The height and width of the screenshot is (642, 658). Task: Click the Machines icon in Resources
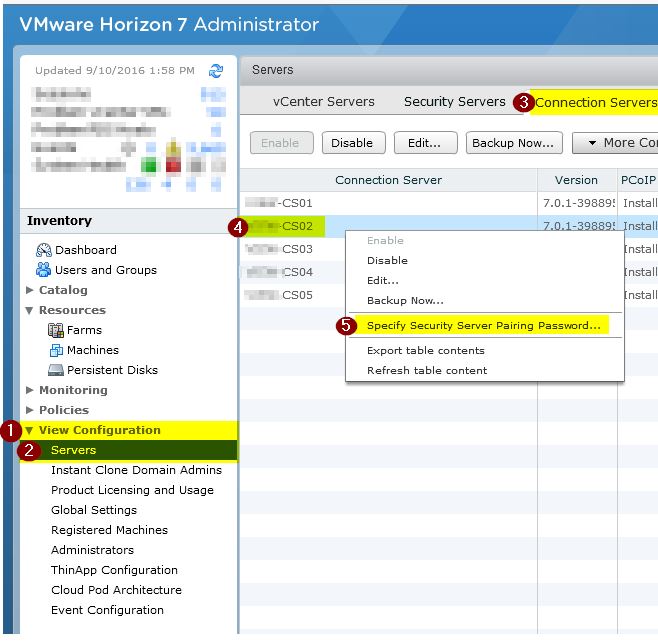[x=56, y=350]
